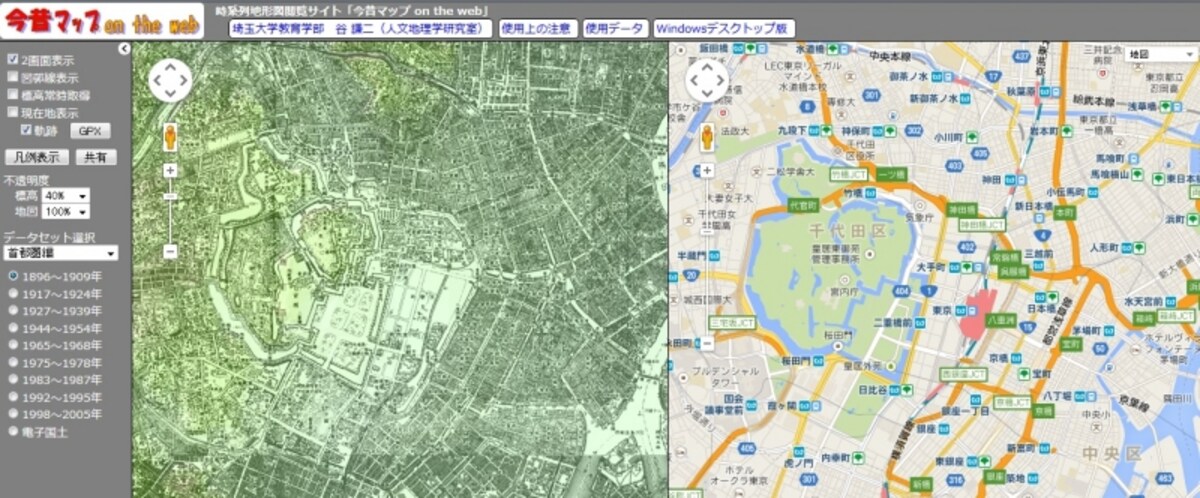Zoom in on the old map with the plus icon
The height and width of the screenshot is (498, 1200).
170,171
